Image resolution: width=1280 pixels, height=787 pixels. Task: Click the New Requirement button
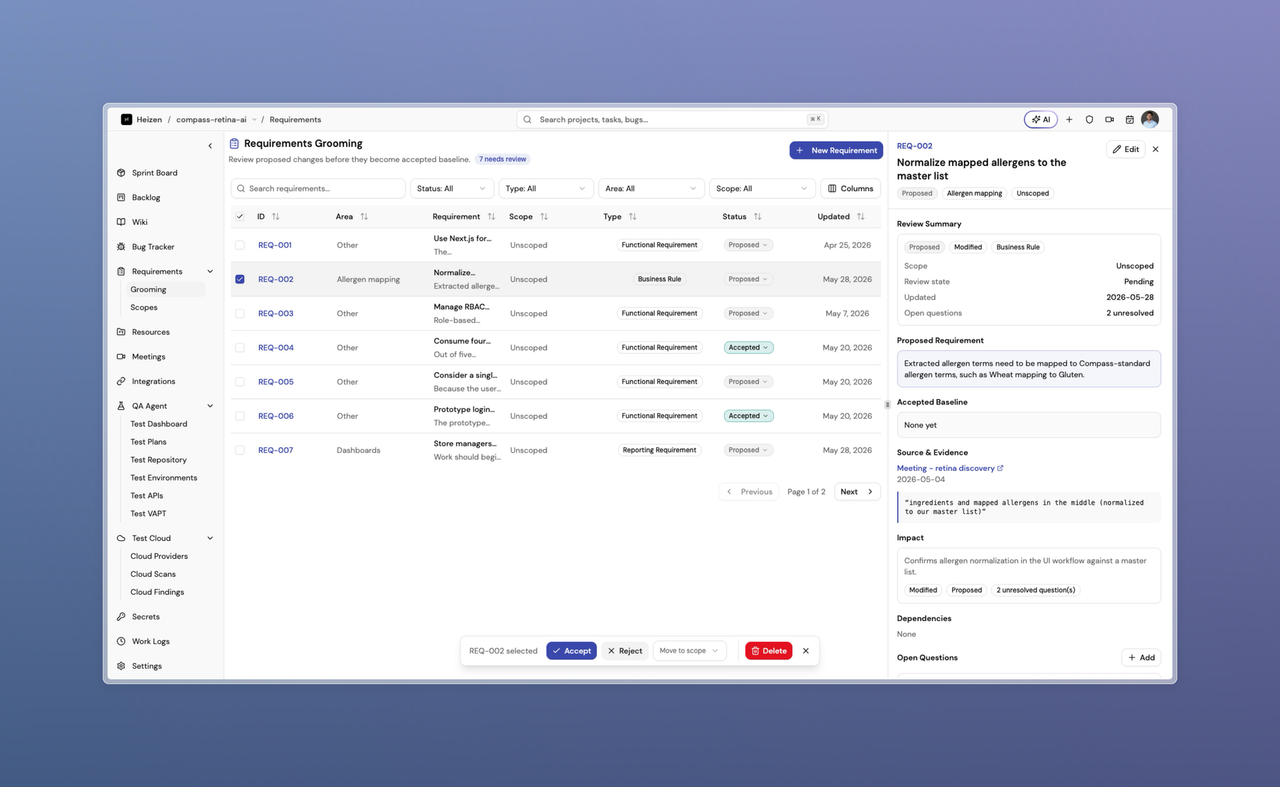(x=836, y=150)
